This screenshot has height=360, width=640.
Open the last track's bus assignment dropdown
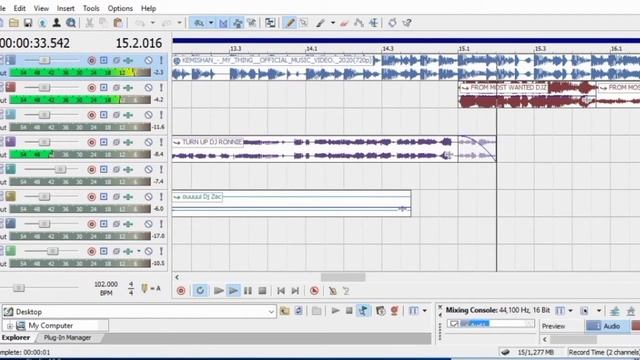click(x=139, y=251)
